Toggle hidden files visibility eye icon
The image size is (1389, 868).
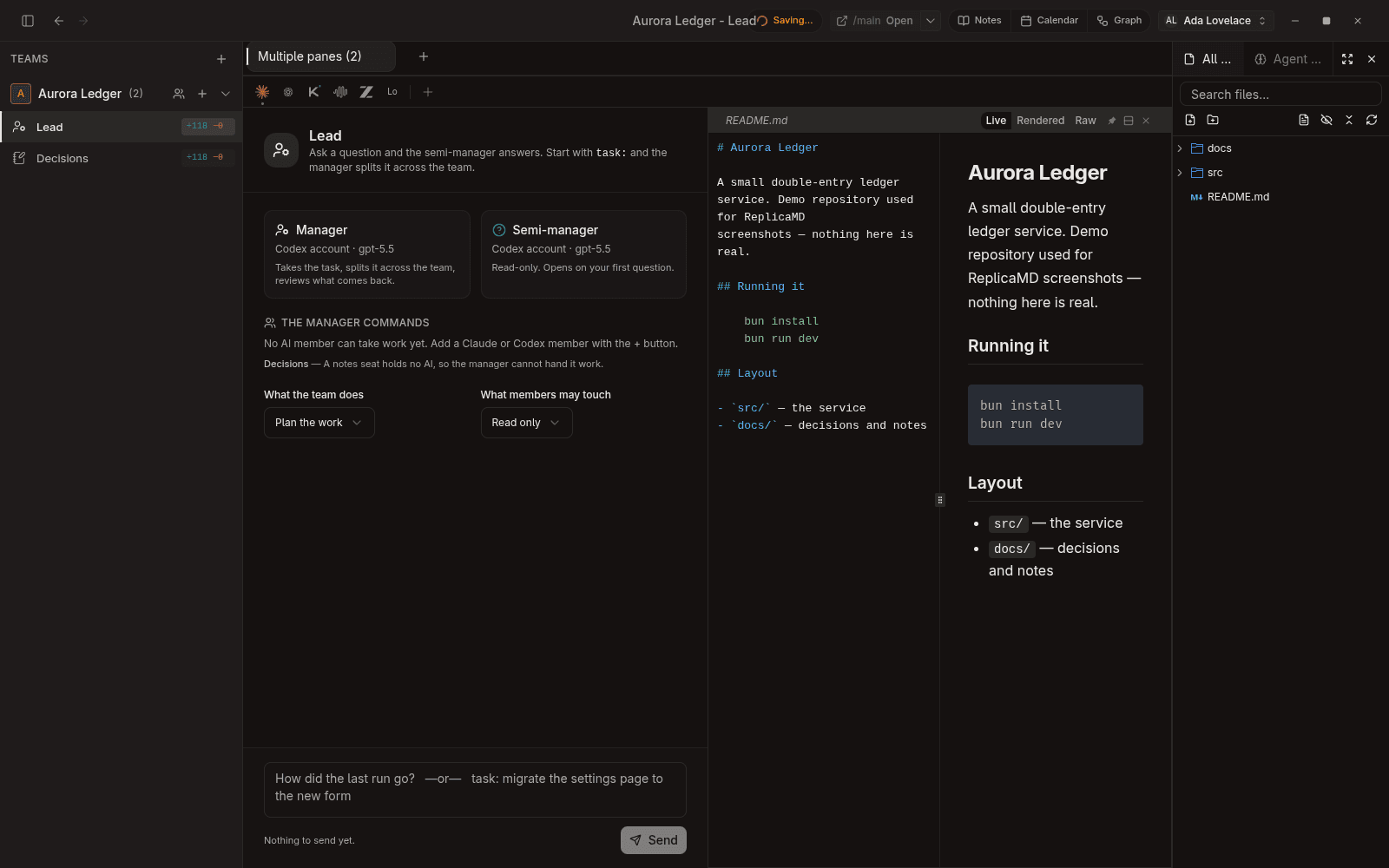click(x=1326, y=120)
